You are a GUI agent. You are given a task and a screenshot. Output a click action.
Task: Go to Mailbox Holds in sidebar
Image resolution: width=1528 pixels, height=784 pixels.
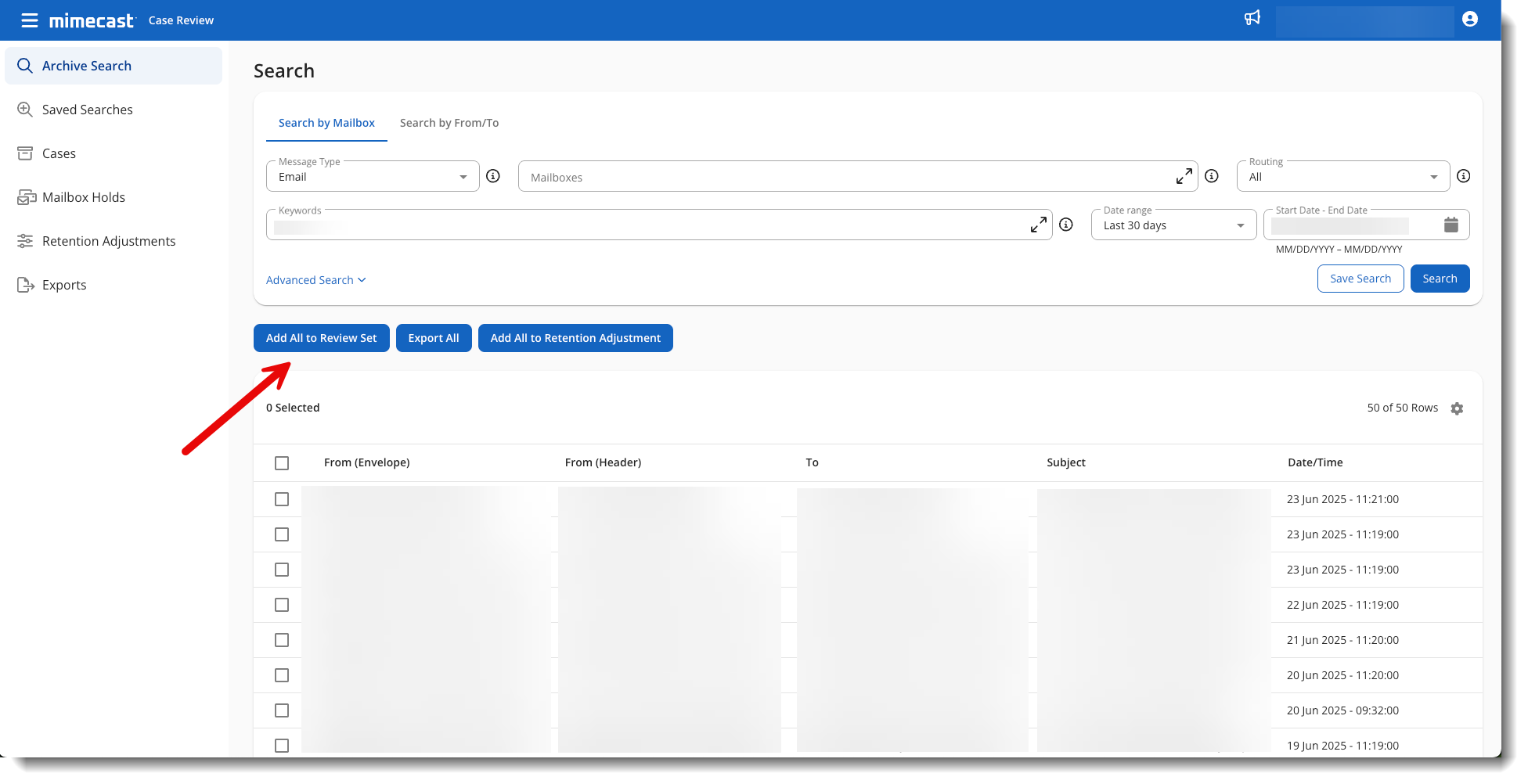84,197
